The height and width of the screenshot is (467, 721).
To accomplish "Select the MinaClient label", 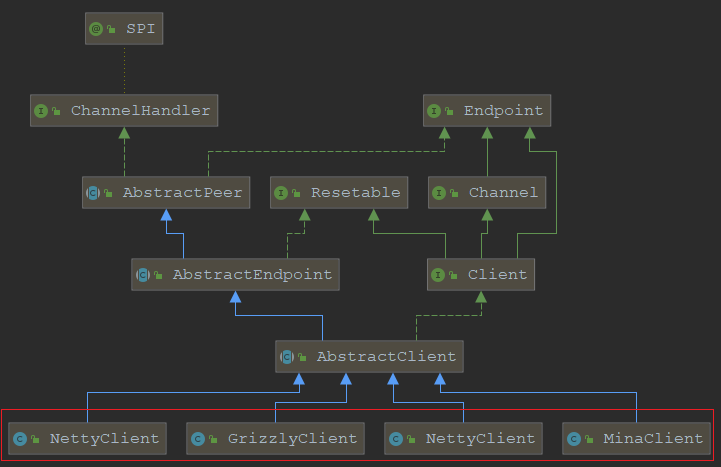I will point(653,439).
